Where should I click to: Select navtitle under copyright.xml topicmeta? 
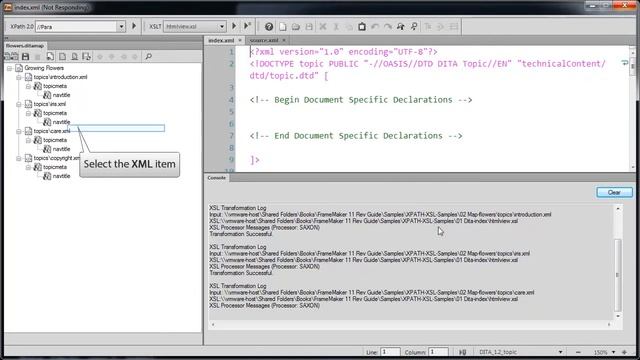pos(61,176)
